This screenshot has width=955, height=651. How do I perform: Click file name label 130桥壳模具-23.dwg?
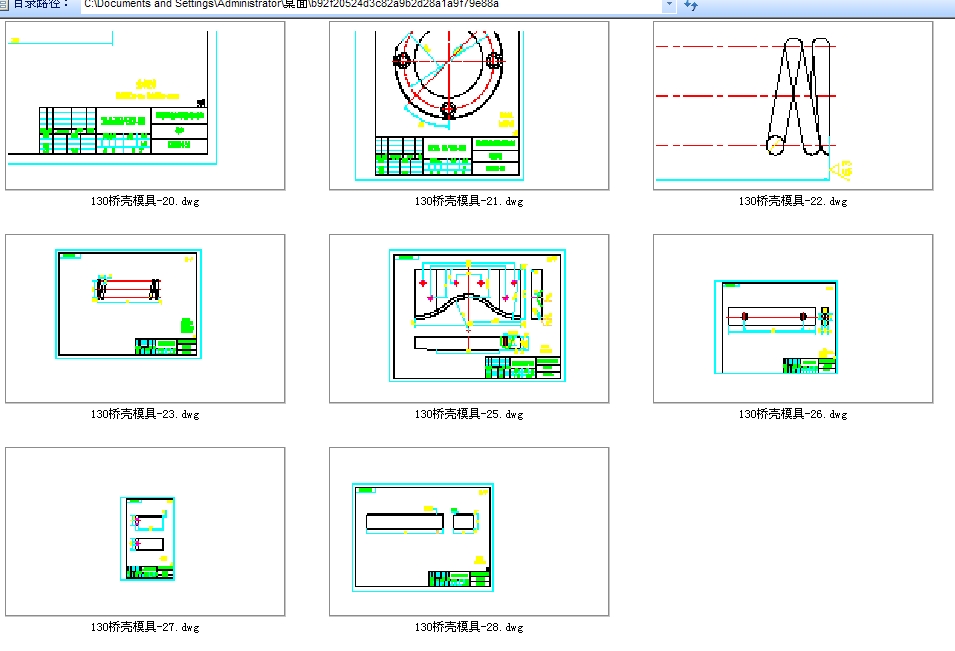click(x=145, y=414)
